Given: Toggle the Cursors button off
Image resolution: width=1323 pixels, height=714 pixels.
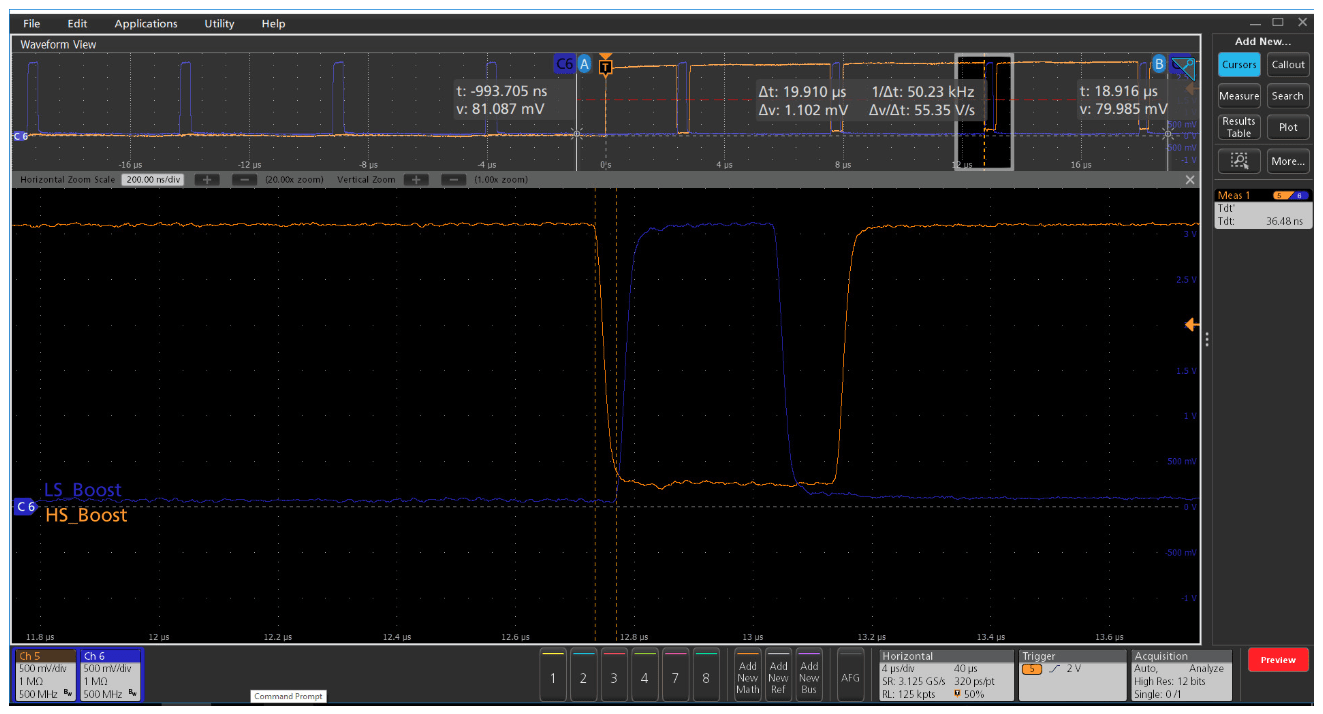Looking at the screenshot, I should (1239, 65).
